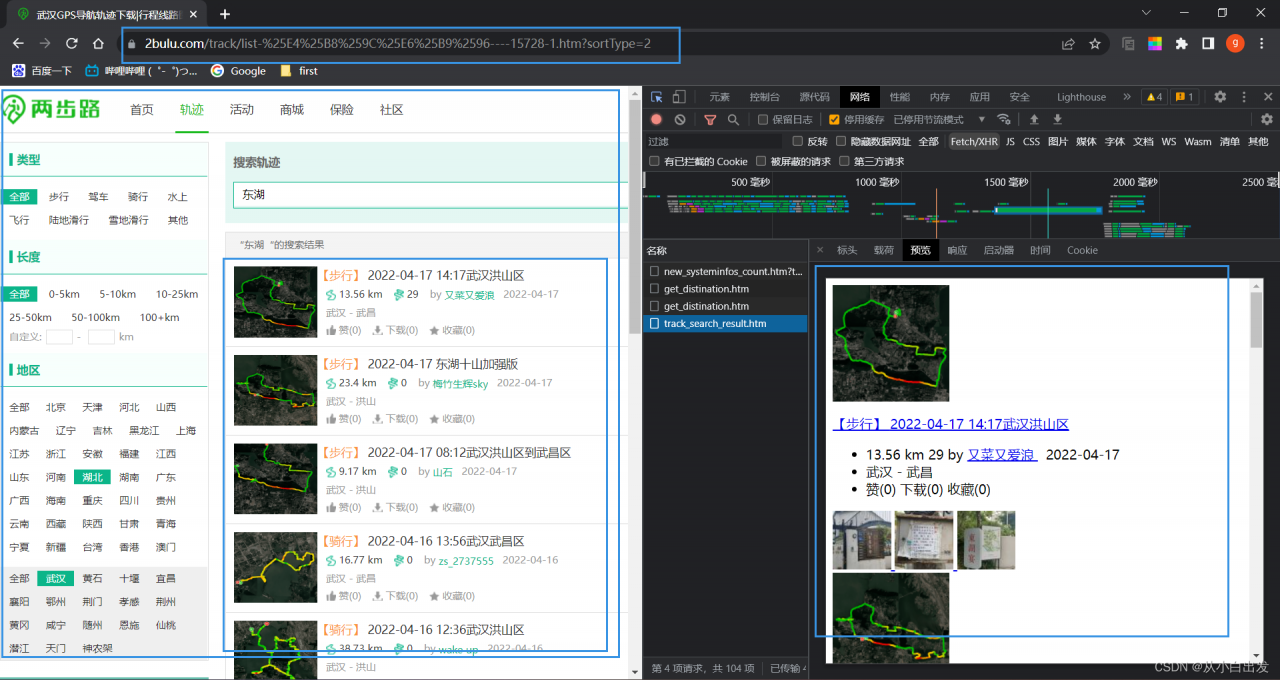Image resolution: width=1280 pixels, height=680 pixels.
Task: Open thumbnail of 08:12武汉洪山区到武昌区 track
Action: point(275,478)
